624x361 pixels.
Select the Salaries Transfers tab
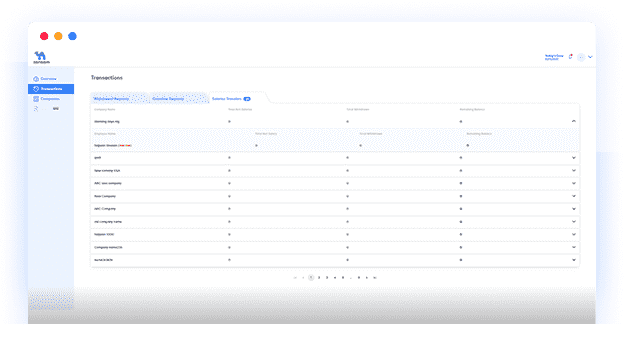click(x=226, y=98)
